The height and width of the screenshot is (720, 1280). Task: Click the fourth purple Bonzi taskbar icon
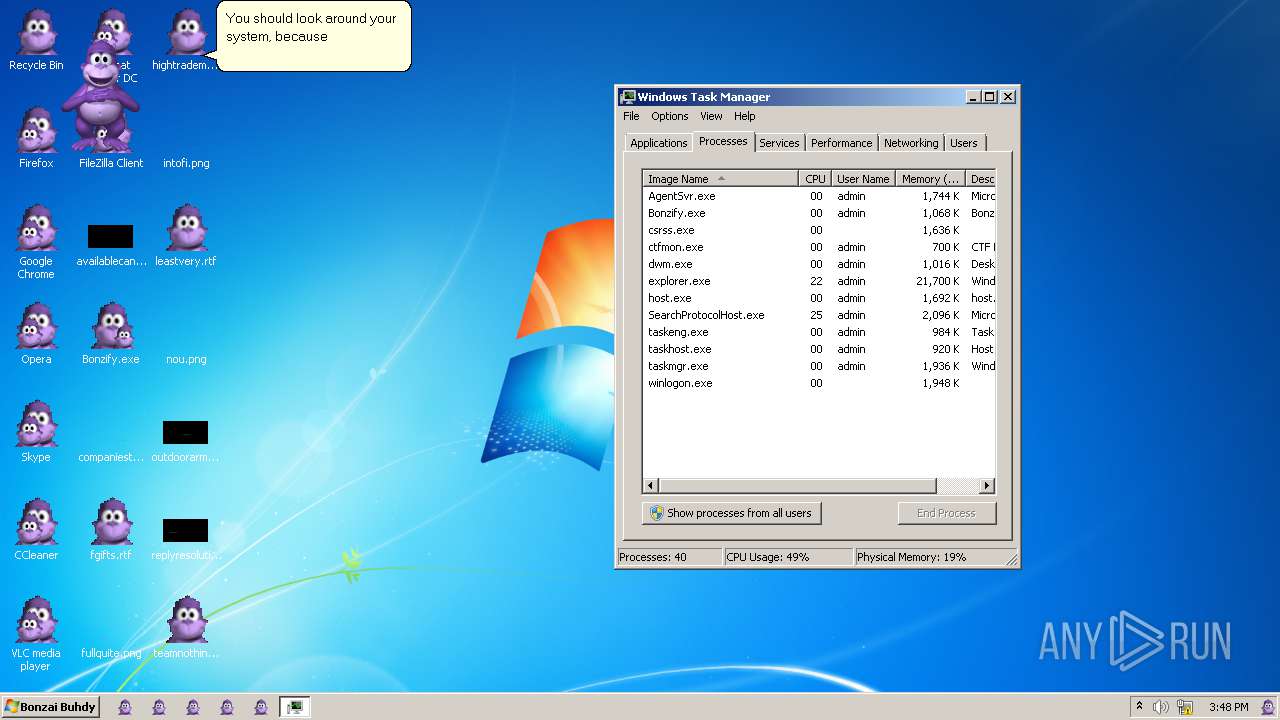coord(227,707)
